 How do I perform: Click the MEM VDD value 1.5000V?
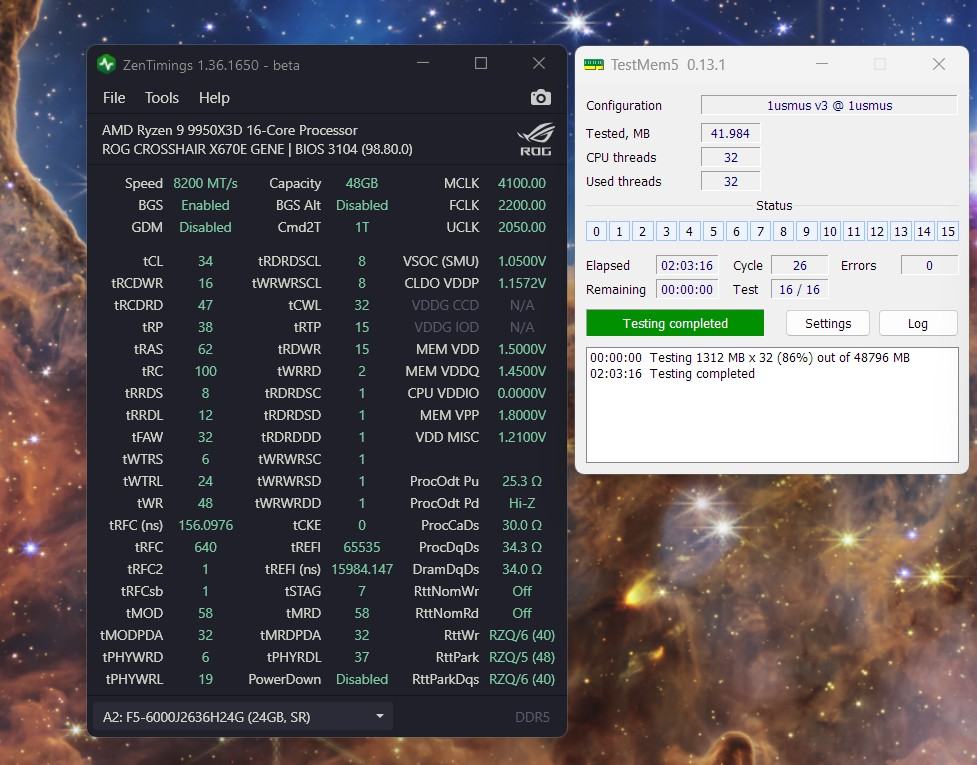[522, 349]
